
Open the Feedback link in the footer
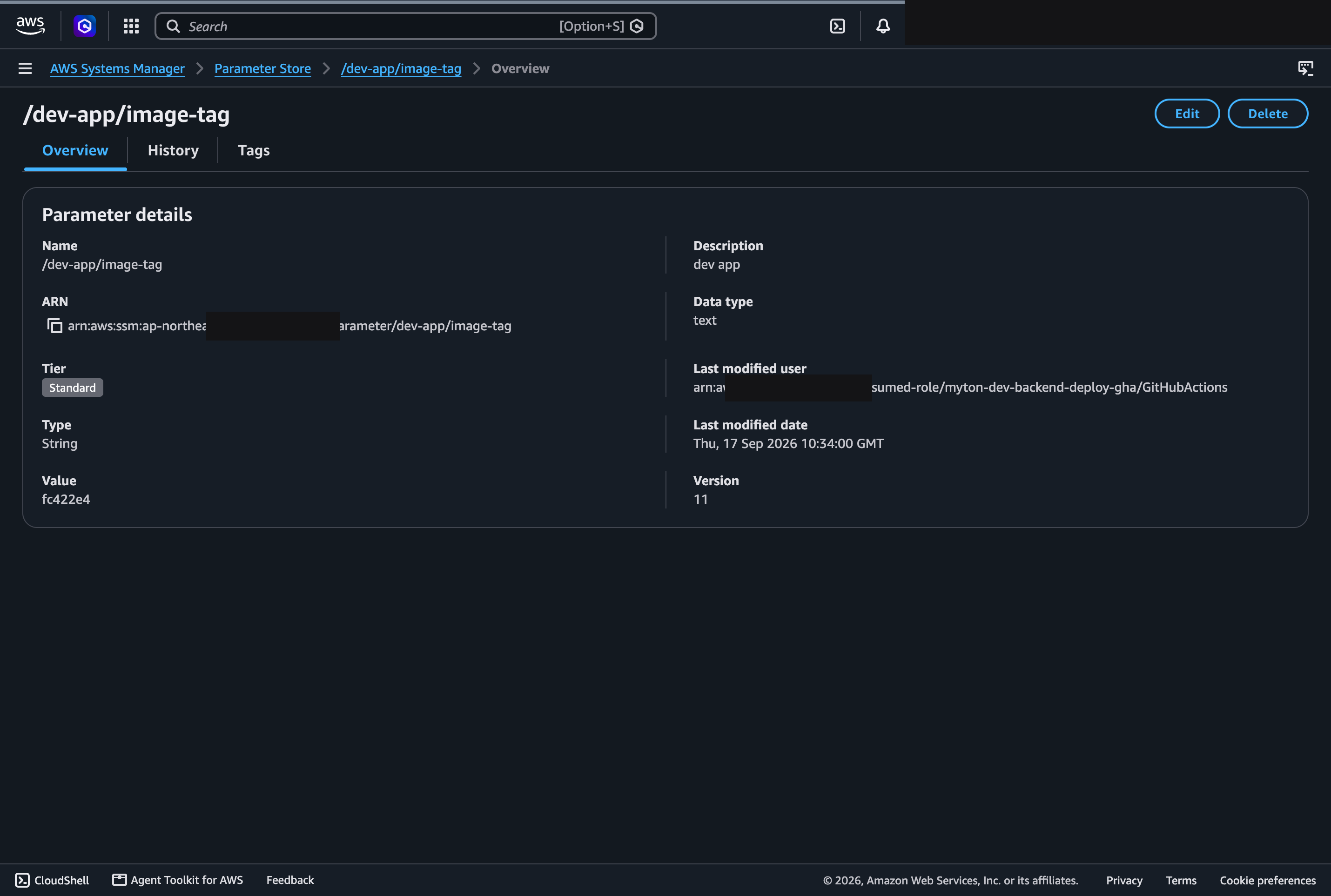[x=290, y=880]
